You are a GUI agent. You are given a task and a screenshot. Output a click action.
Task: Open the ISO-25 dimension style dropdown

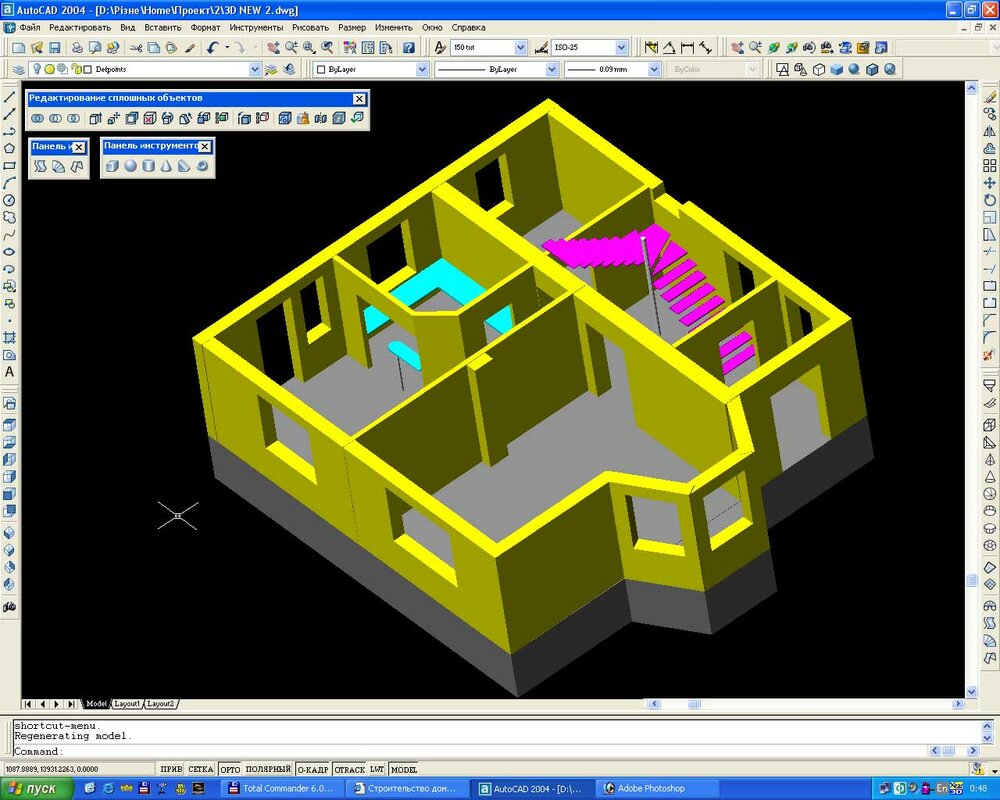621,47
